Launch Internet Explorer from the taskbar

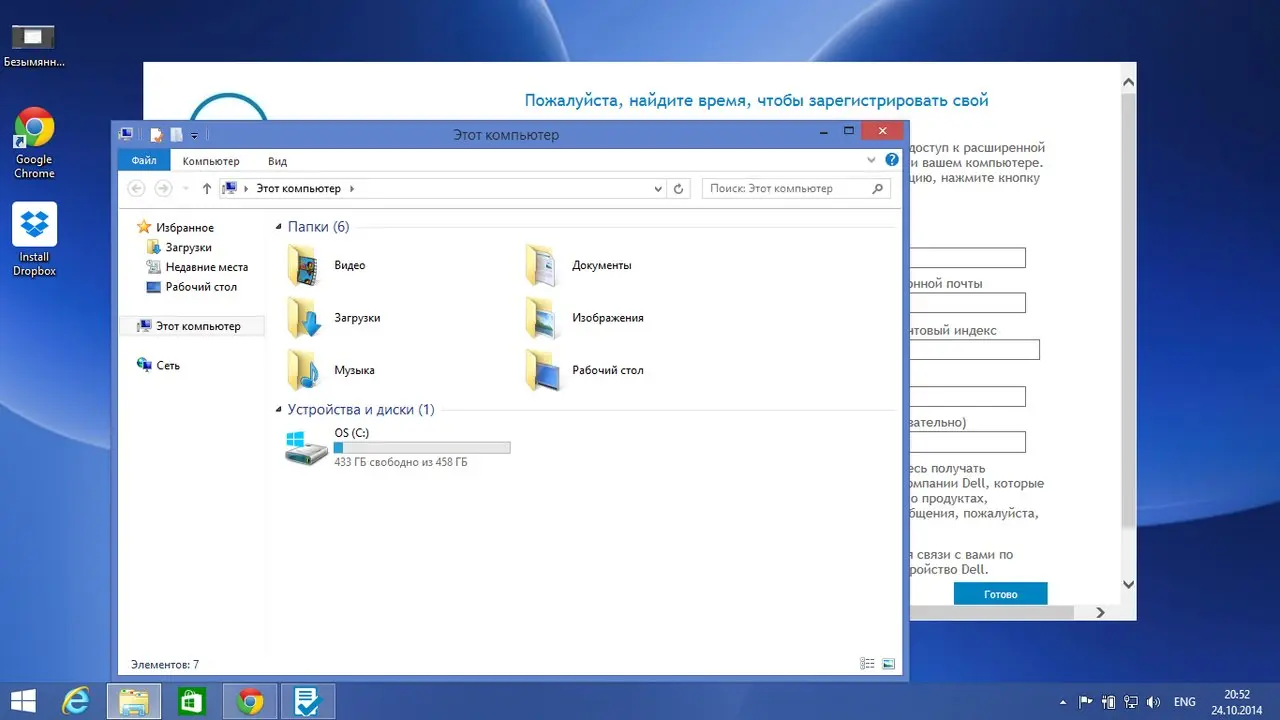(76, 701)
